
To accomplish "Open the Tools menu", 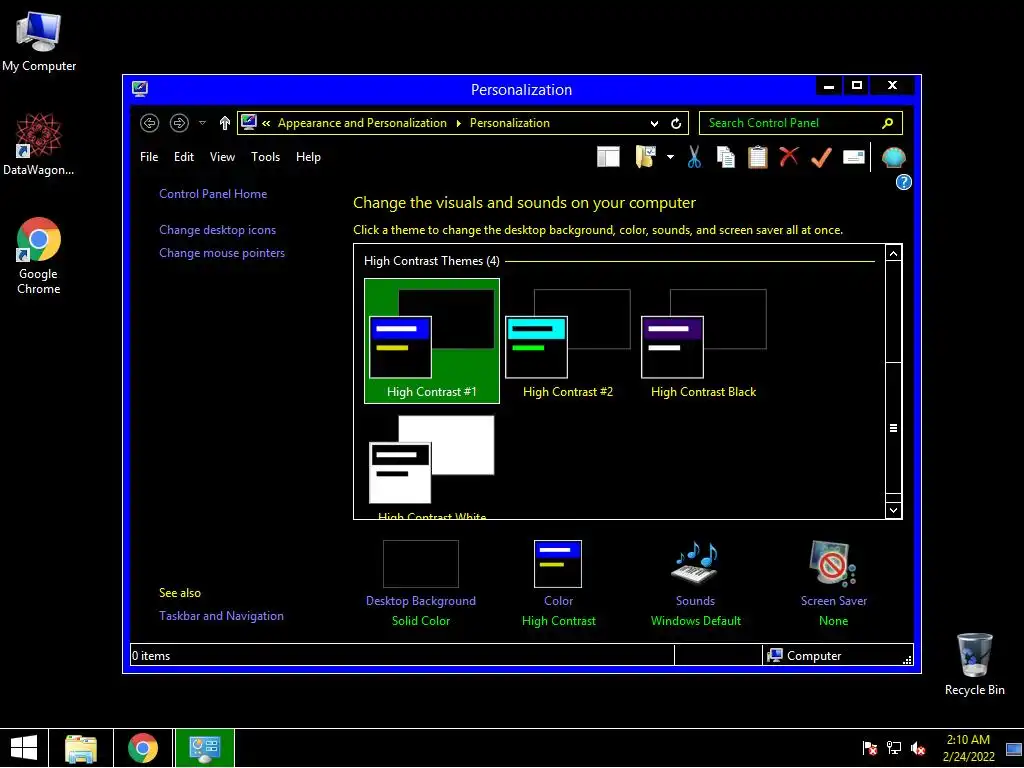I will coord(265,157).
